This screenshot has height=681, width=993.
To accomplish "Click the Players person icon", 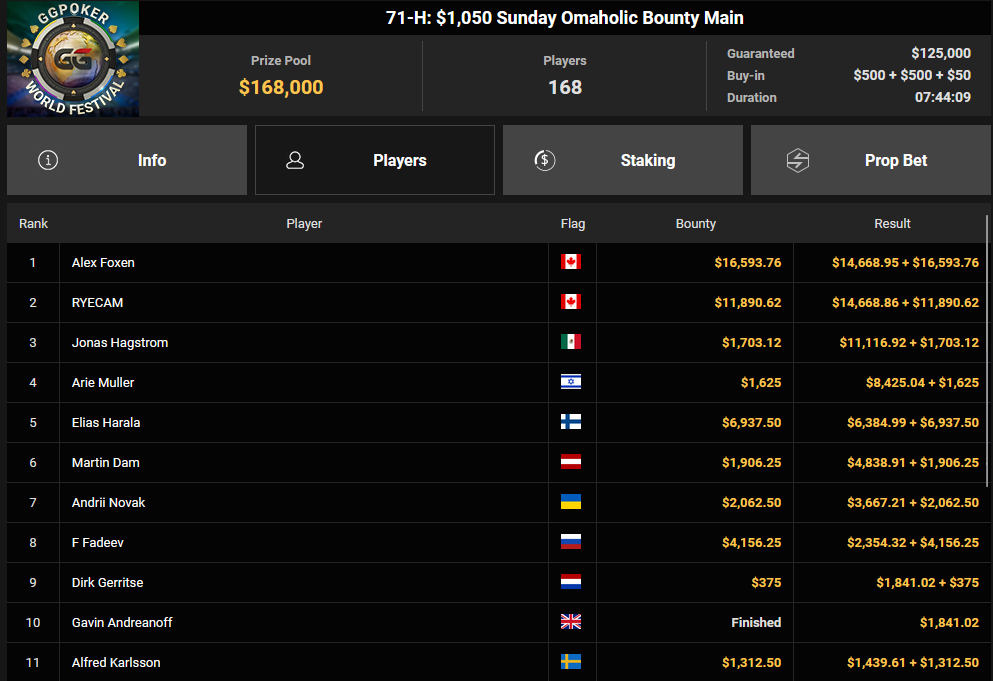I will point(295,160).
